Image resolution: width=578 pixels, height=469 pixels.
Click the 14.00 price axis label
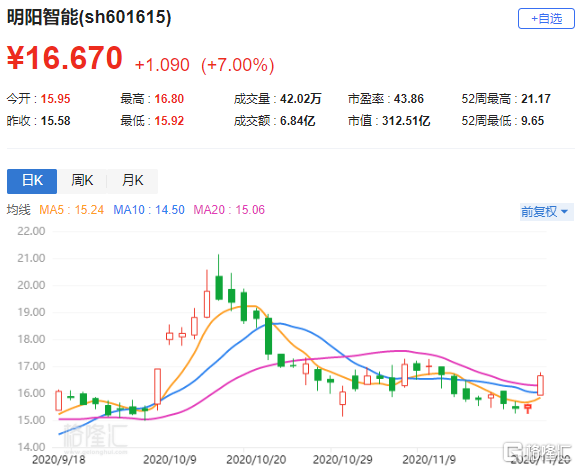click(x=31, y=447)
